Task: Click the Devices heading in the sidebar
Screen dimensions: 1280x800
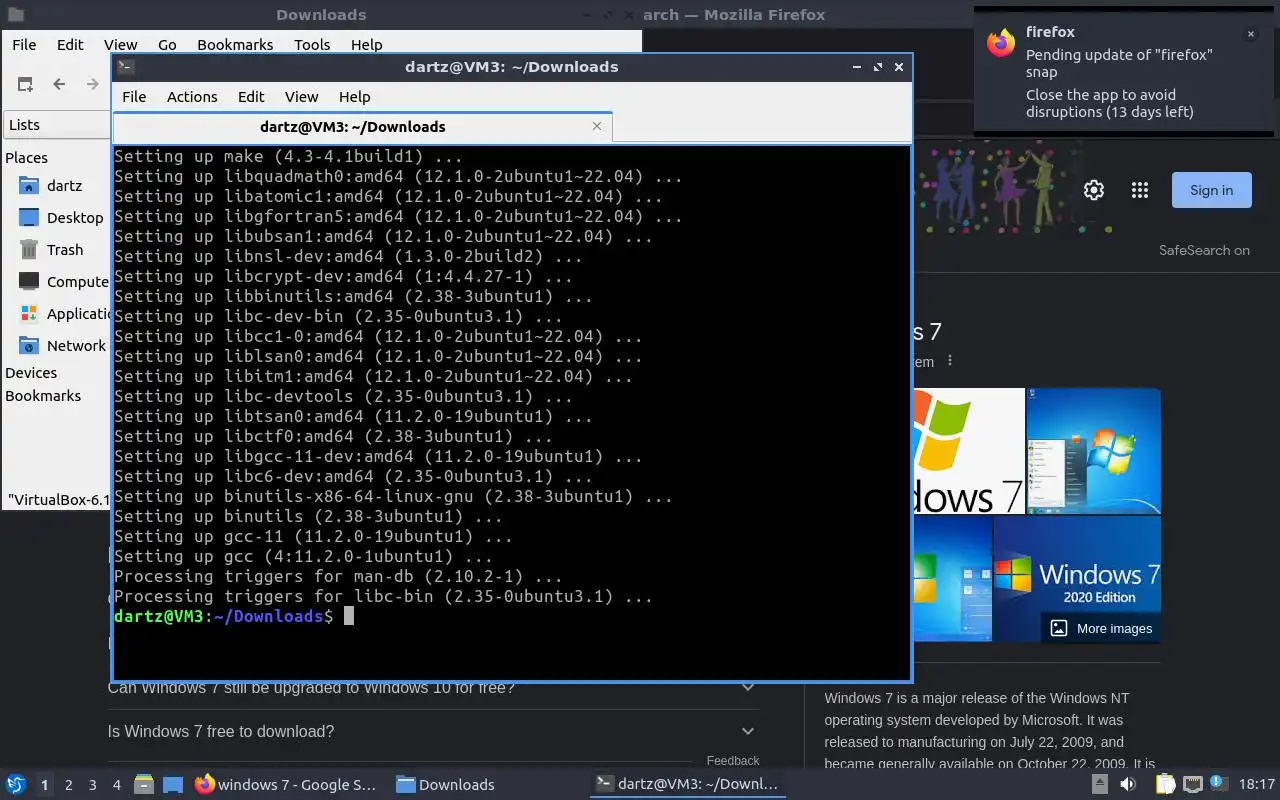Action: coord(31,373)
